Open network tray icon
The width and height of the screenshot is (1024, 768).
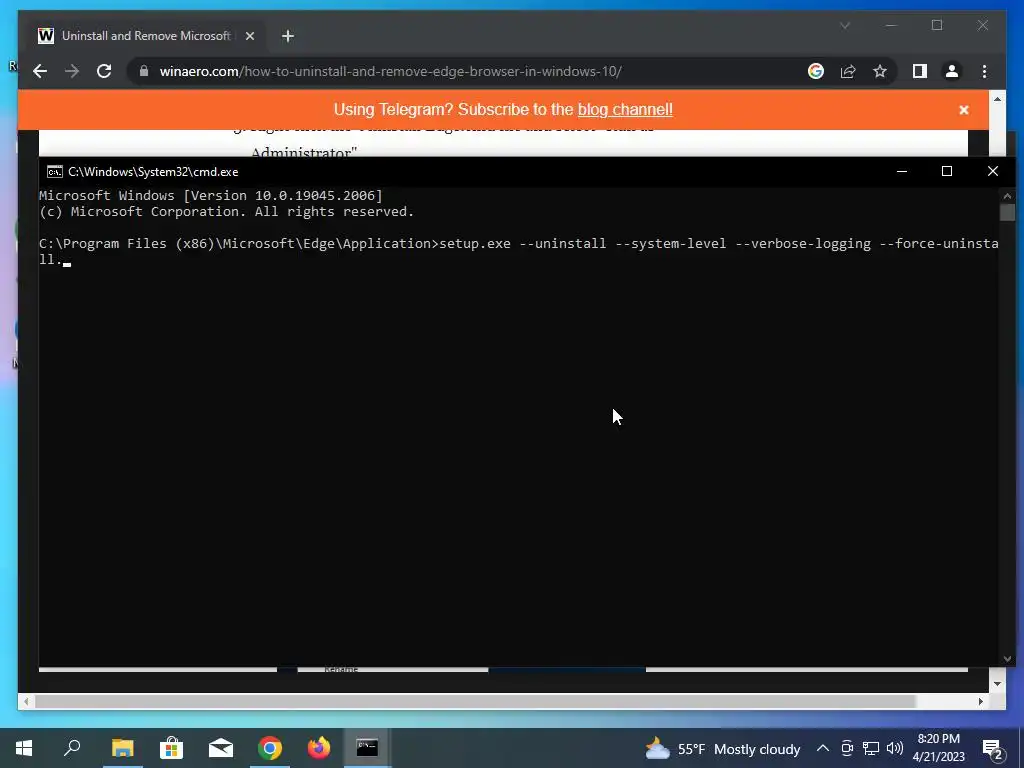pyautogui.click(x=871, y=748)
